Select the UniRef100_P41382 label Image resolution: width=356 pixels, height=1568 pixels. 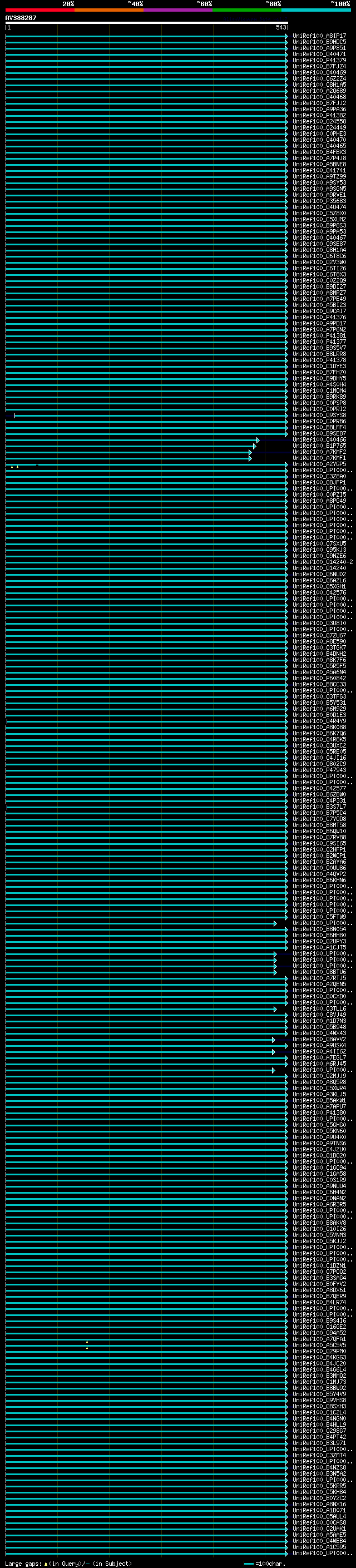tap(319, 115)
